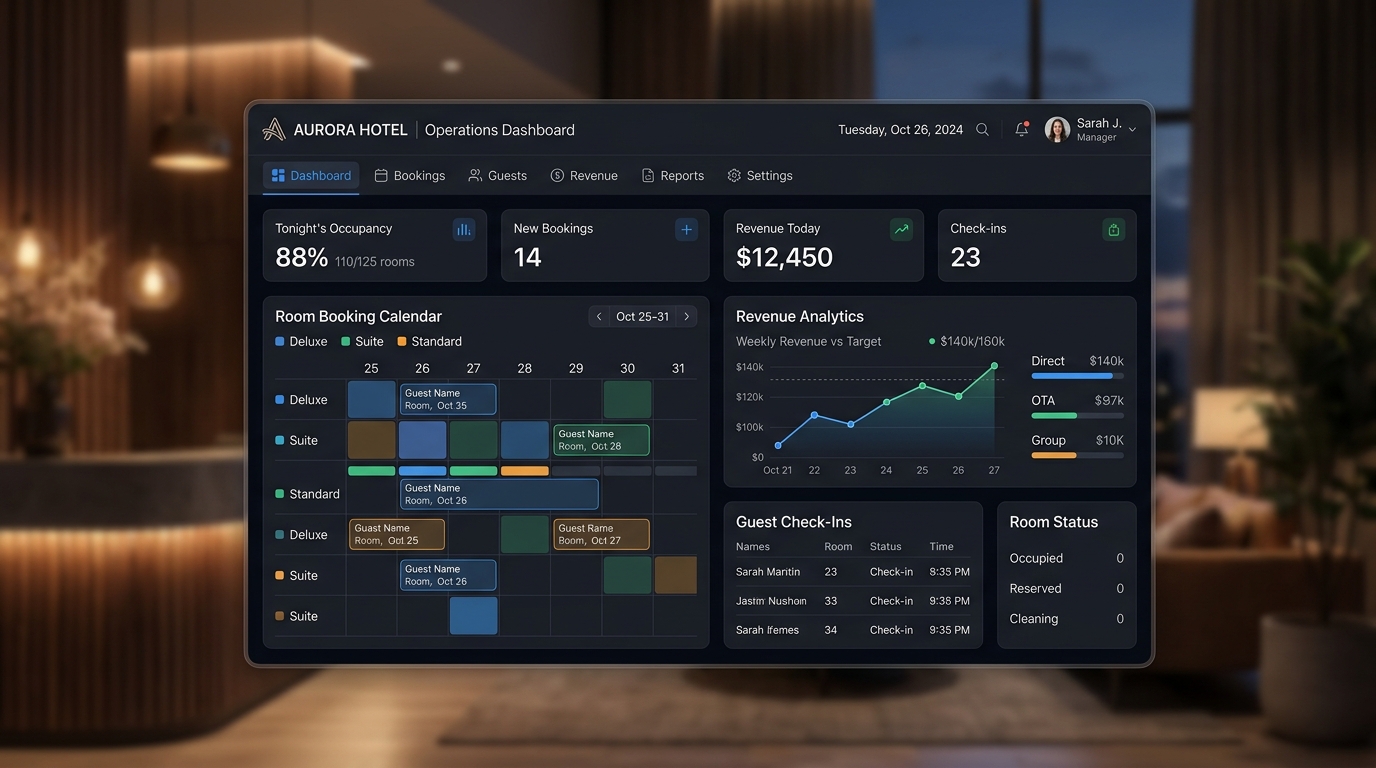The image size is (1376, 768).
Task: Click the Reserved room status row
Action: click(1066, 588)
